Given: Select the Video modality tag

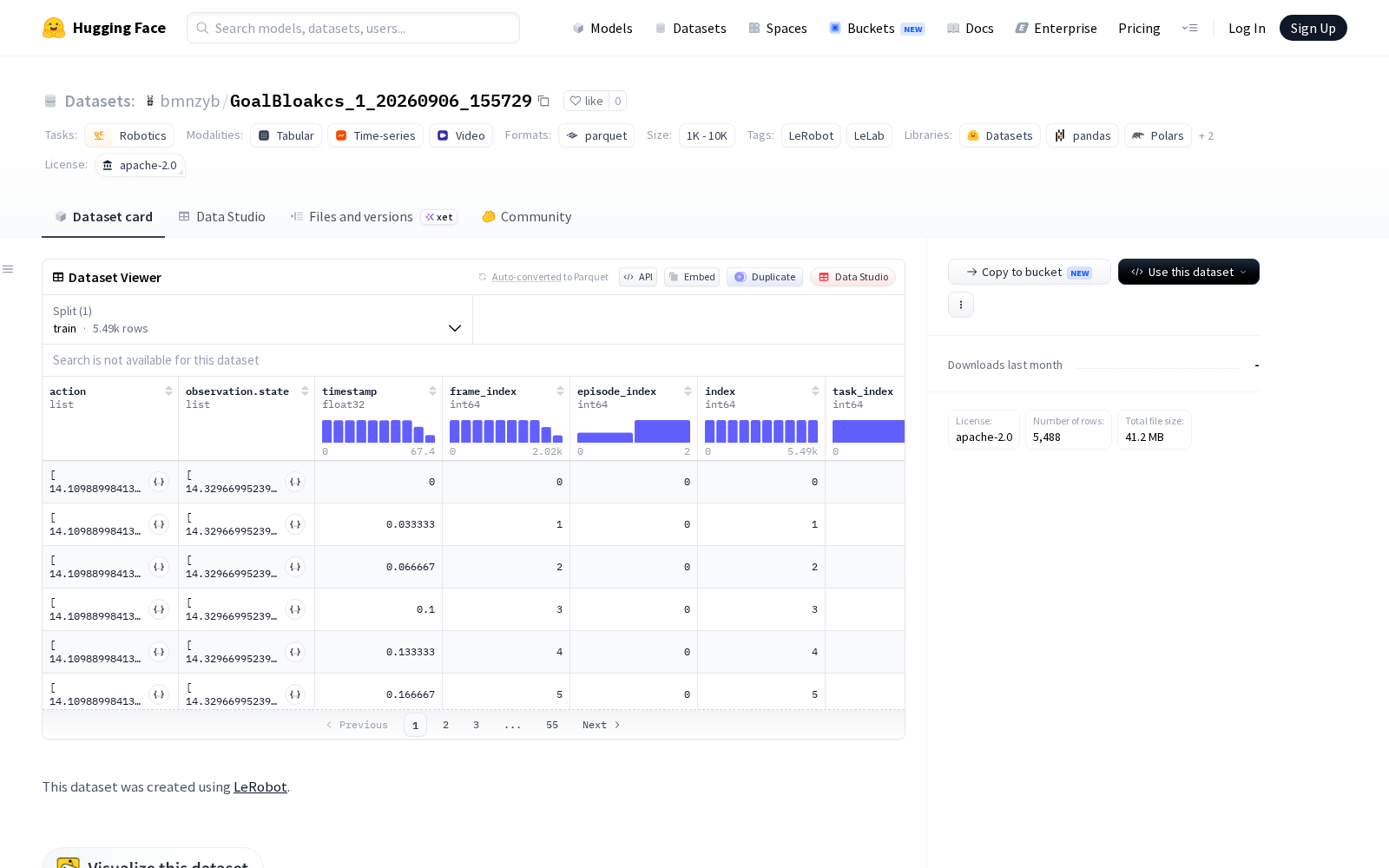Looking at the screenshot, I should point(461,135).
